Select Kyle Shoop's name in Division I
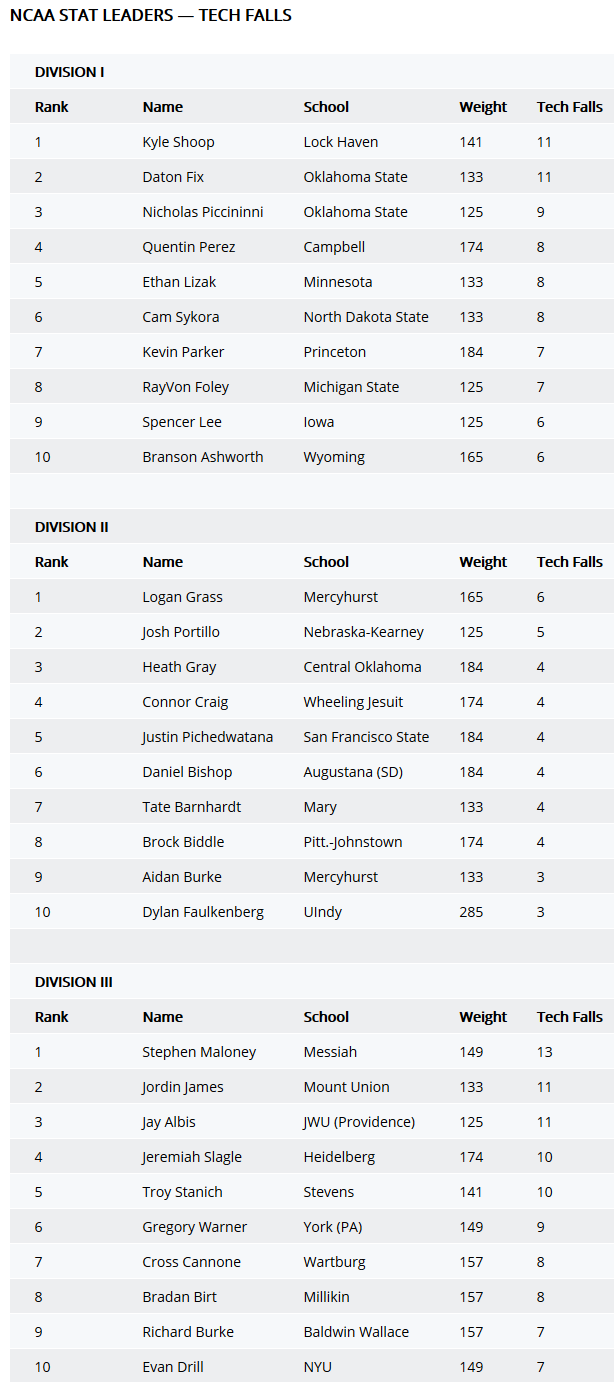This screenshot has width=614, height=1382. pyautogui.click(x=178, y=142)
